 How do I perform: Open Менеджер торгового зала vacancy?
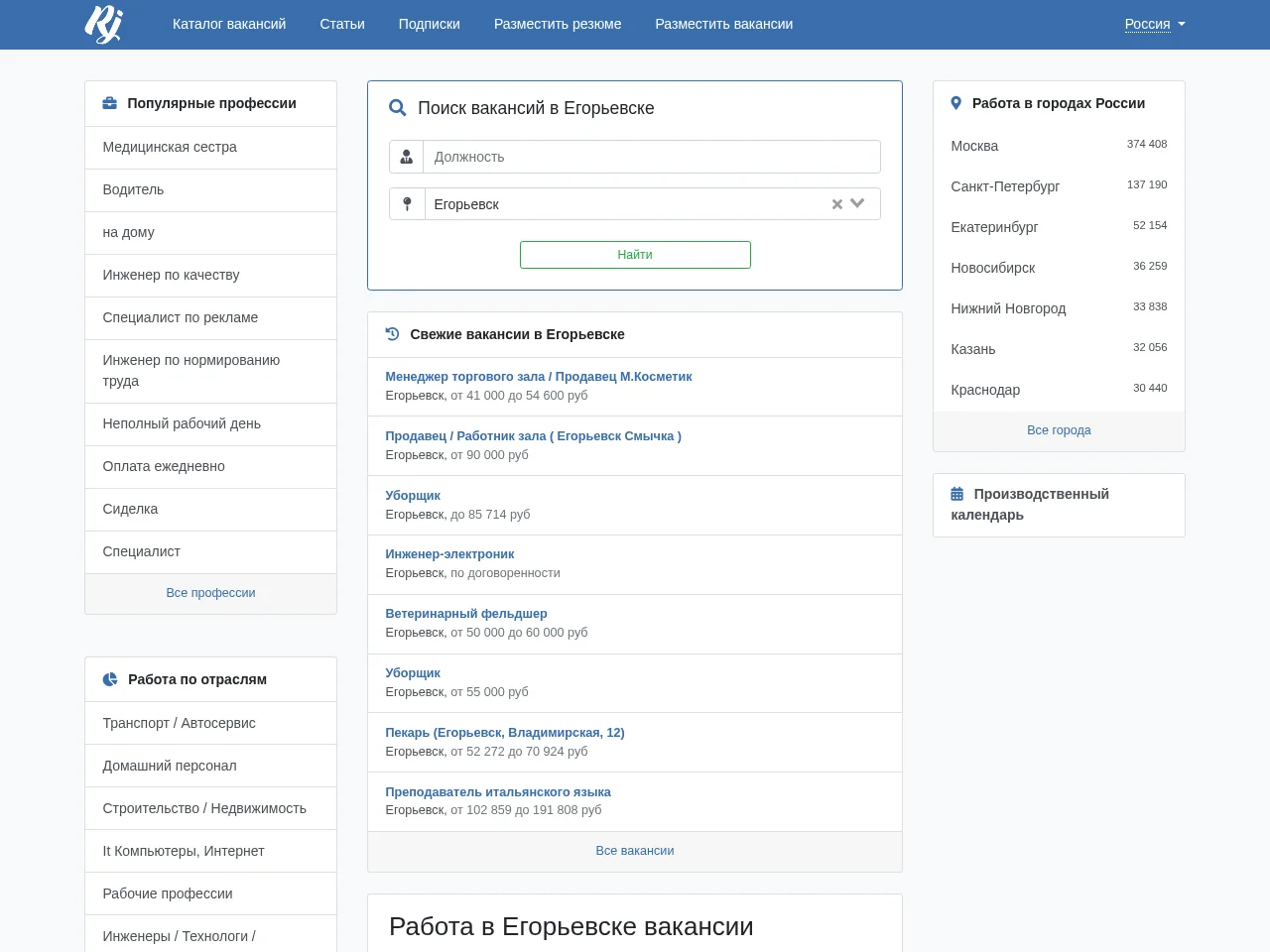tap(539, 377)
